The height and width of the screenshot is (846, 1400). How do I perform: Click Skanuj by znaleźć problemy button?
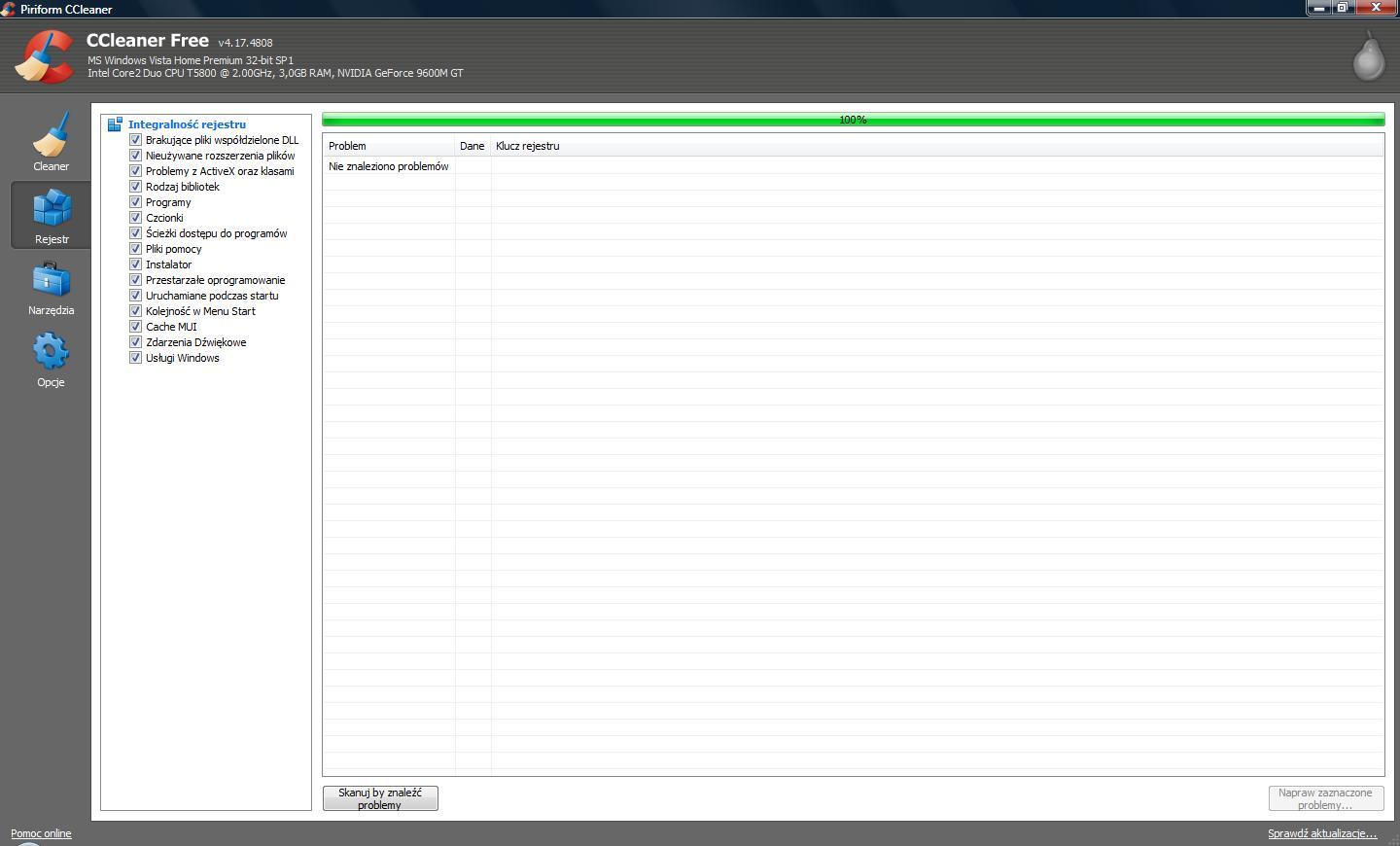[x=380, y=798]
